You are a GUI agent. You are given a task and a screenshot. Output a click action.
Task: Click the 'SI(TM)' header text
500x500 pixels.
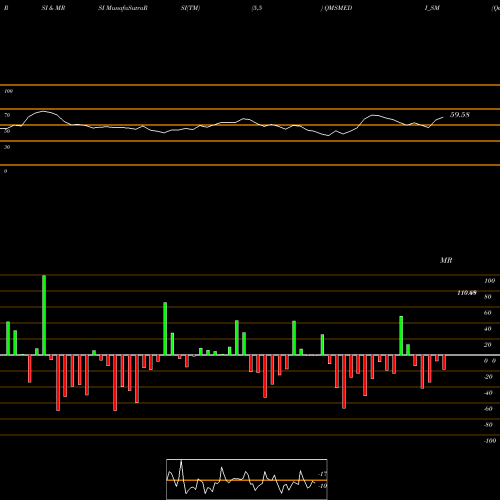click(190, 8)
